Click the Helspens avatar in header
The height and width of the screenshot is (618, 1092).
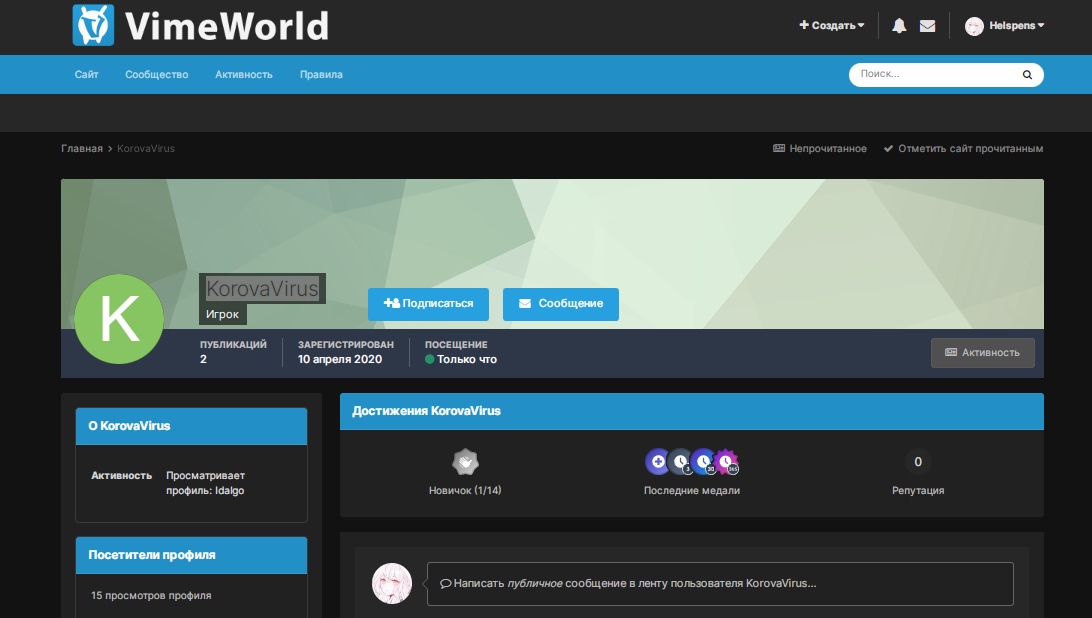(974, 26)
